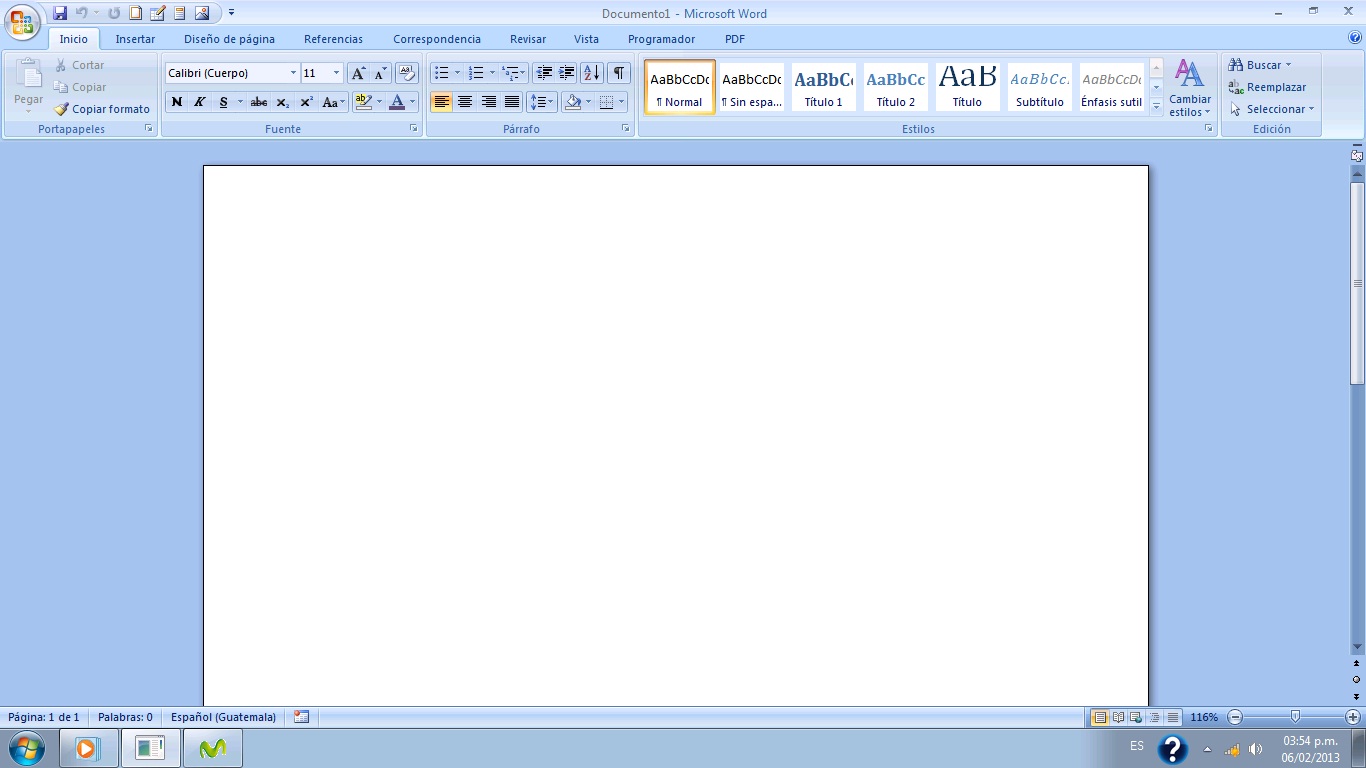Click the Ordenar alphabetical sort icon
The image size is (1366, 768).
click(x=592, y=73)
